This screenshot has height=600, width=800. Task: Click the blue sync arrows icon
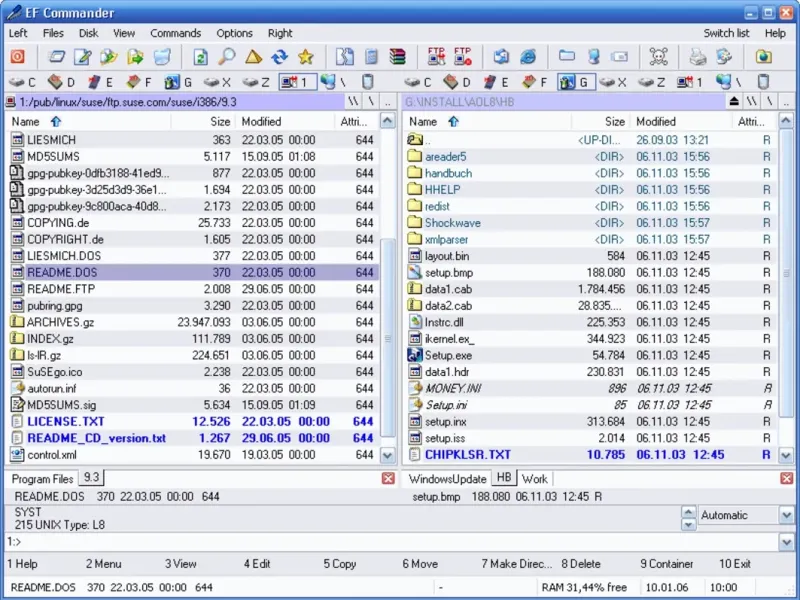[x=280, y=57]
